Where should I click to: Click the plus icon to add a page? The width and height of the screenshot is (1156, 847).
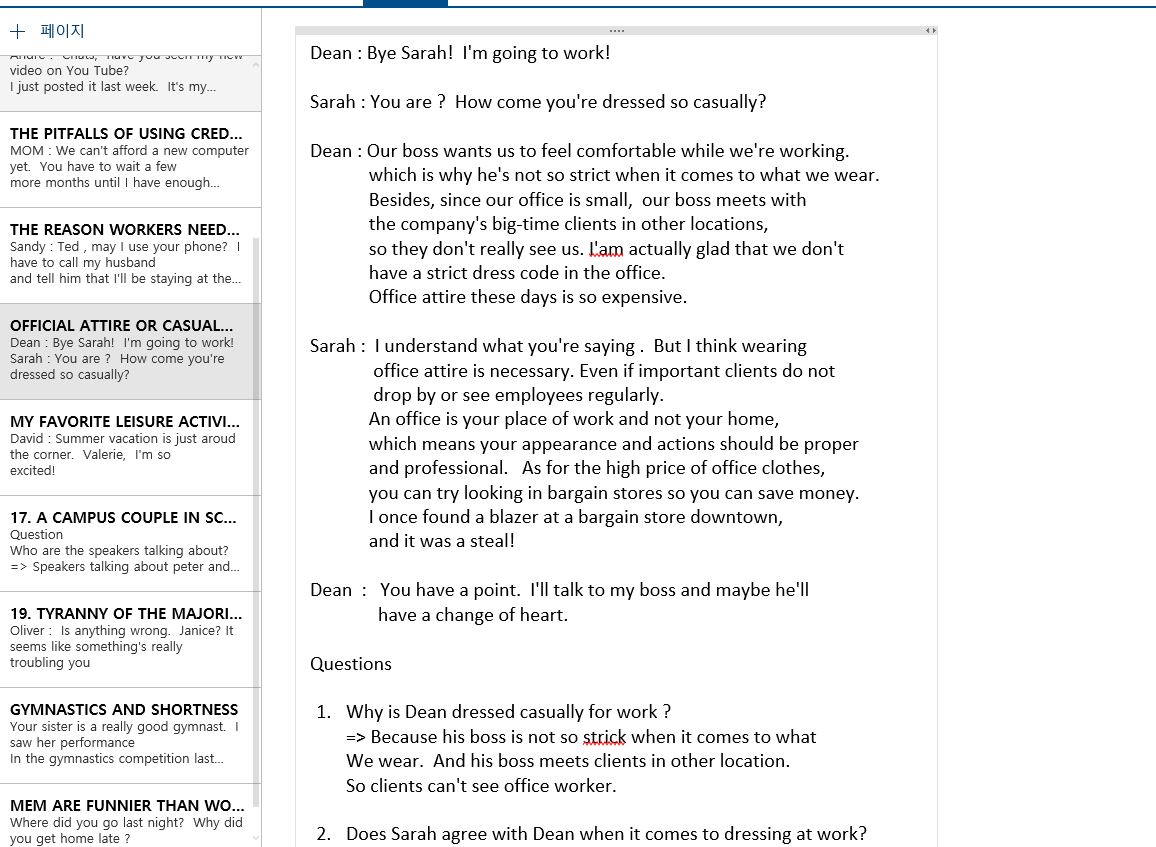(x=17, y=31)
